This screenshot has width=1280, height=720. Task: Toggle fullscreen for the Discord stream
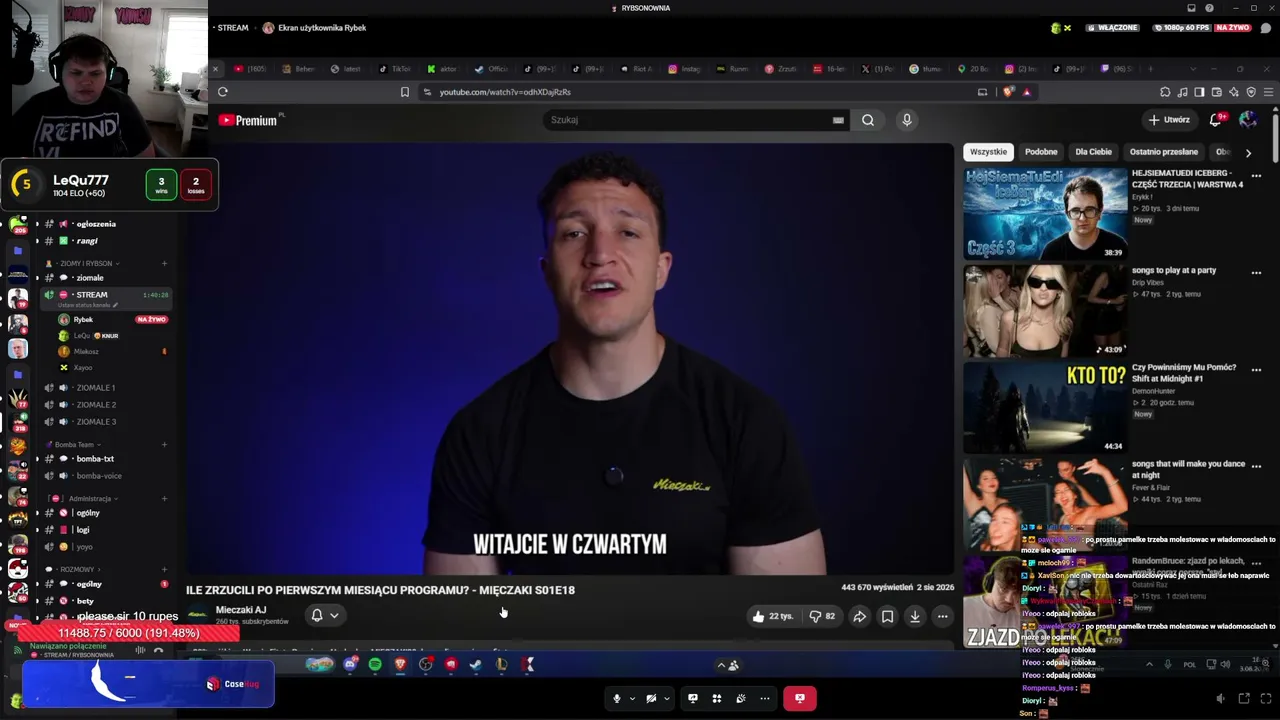click(x=1265, y=698)
